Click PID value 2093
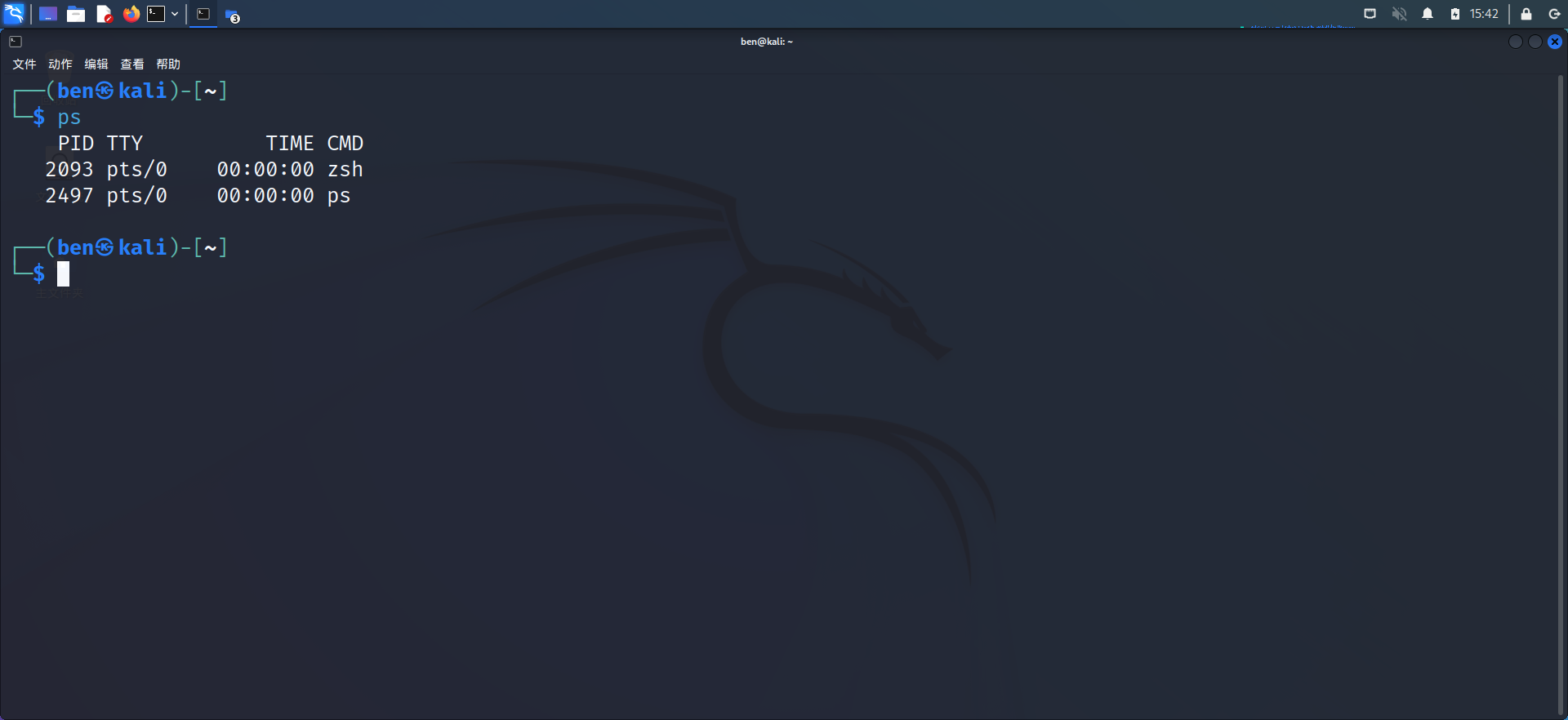Screen dimensions: 1568x720 69,170
